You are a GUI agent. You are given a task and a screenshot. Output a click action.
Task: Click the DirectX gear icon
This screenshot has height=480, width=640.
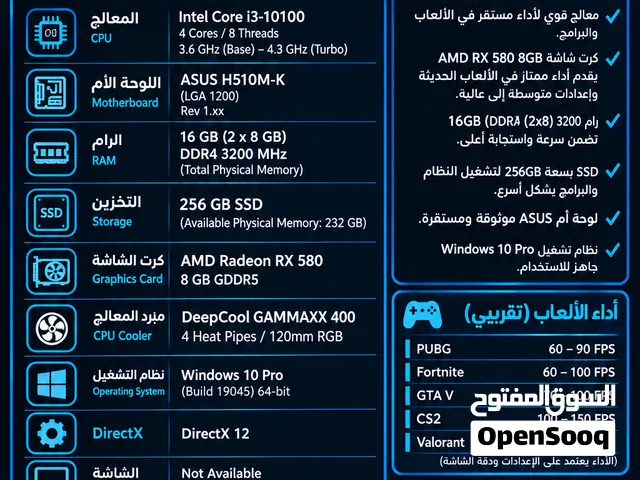51,433
